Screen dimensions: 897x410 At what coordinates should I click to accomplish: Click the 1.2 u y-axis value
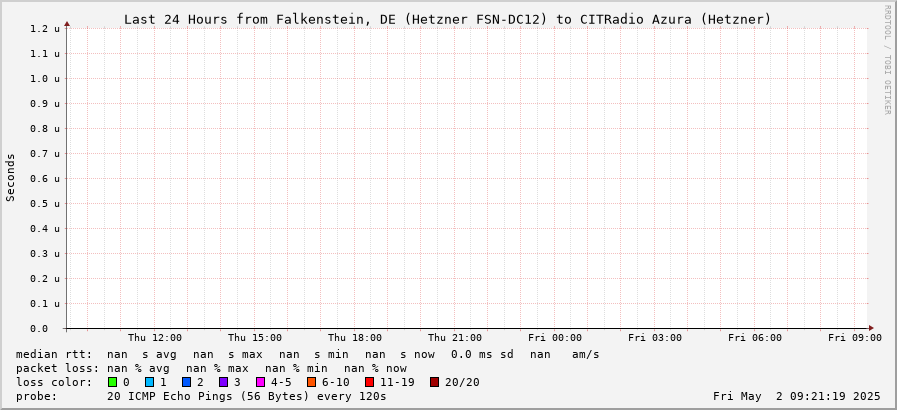point(45,29)
